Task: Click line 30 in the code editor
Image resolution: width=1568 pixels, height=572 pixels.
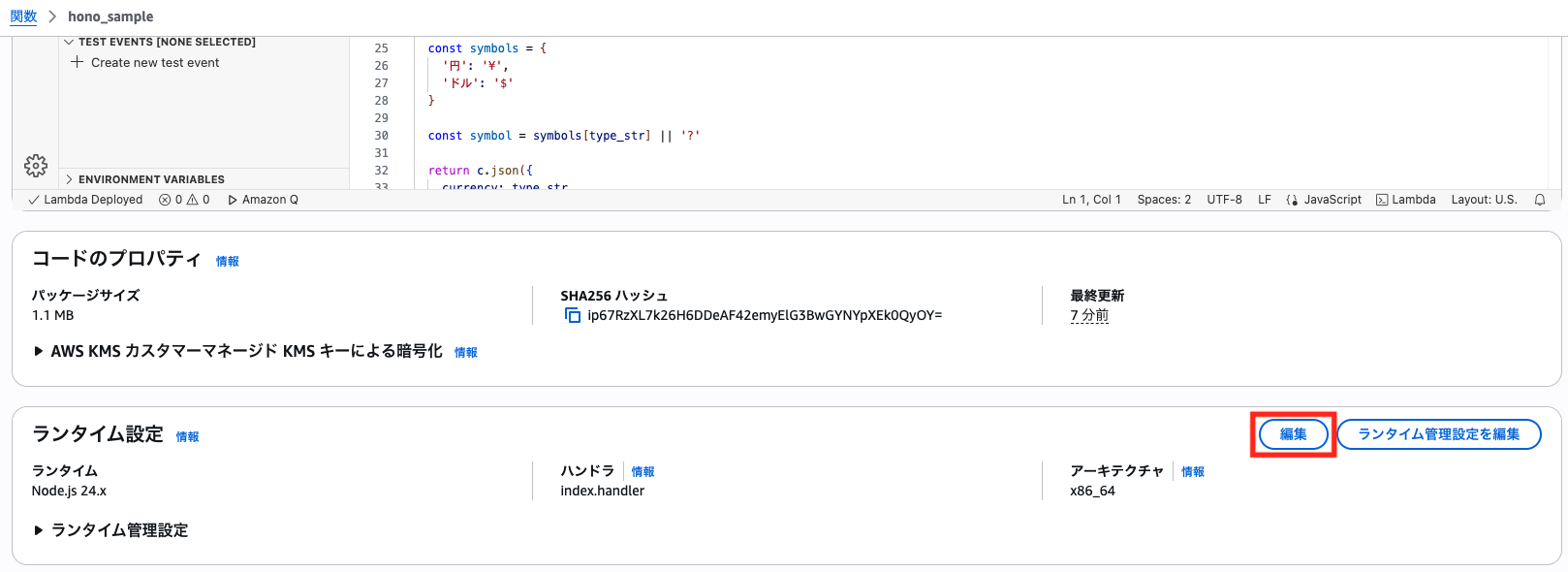Action: (x=563, y=136)
